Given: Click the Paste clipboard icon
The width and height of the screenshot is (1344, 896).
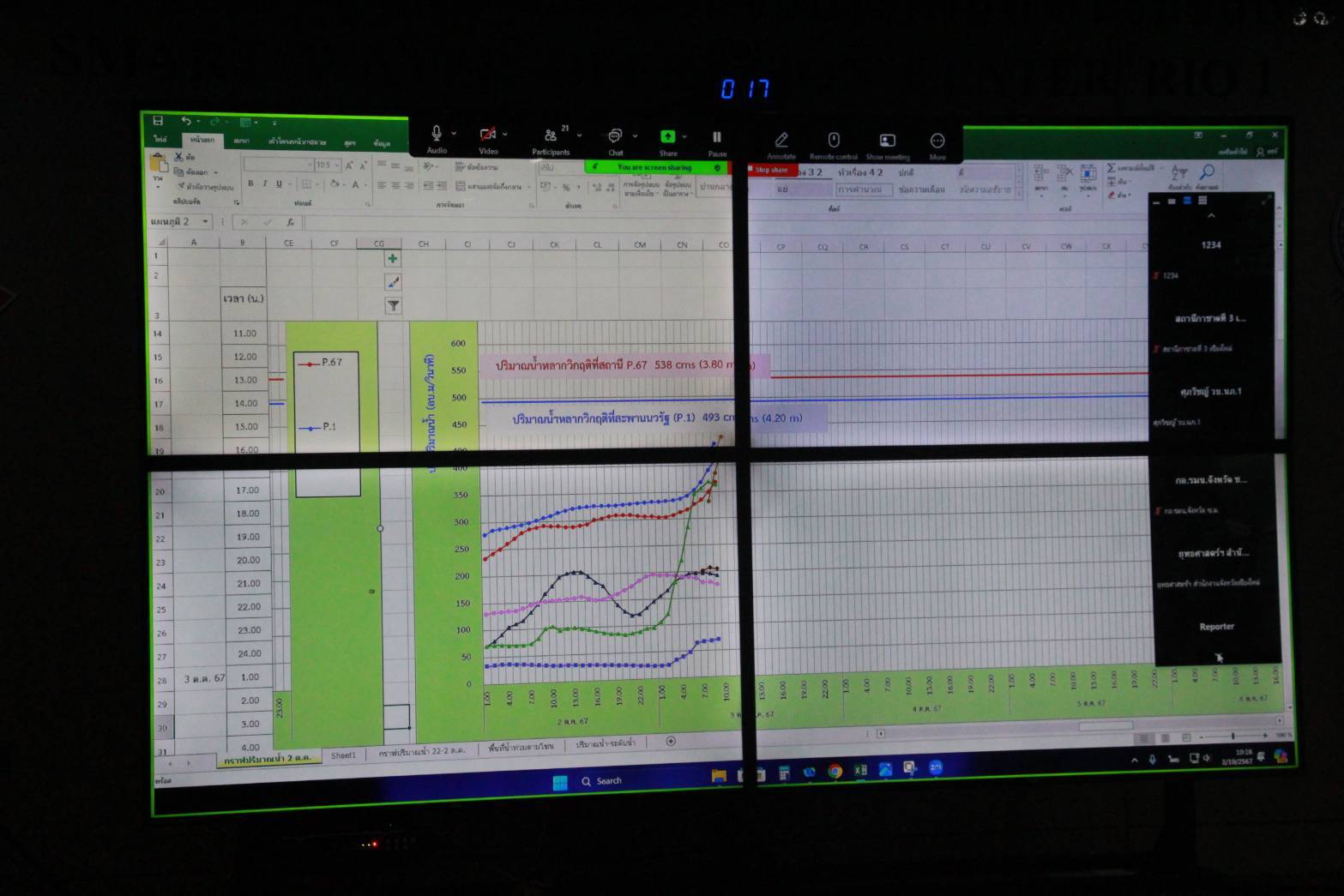Looking at the screenshot, I should [159, 162].
